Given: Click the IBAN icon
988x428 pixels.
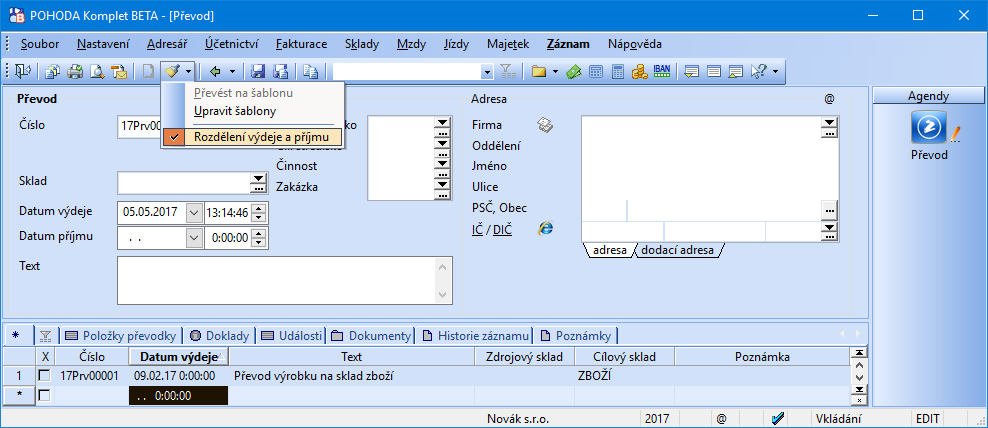Looking at the screenshot, I should [662, 71].
